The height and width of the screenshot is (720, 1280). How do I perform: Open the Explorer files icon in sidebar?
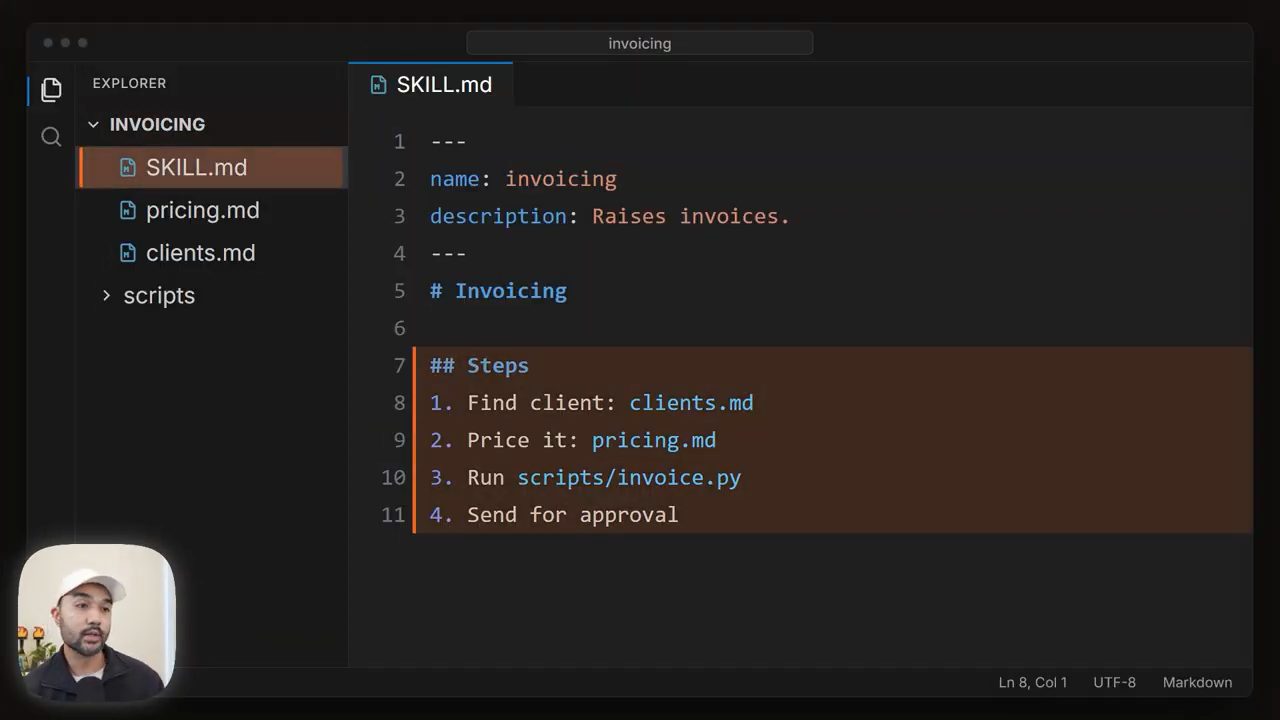(x=51, y=90)
